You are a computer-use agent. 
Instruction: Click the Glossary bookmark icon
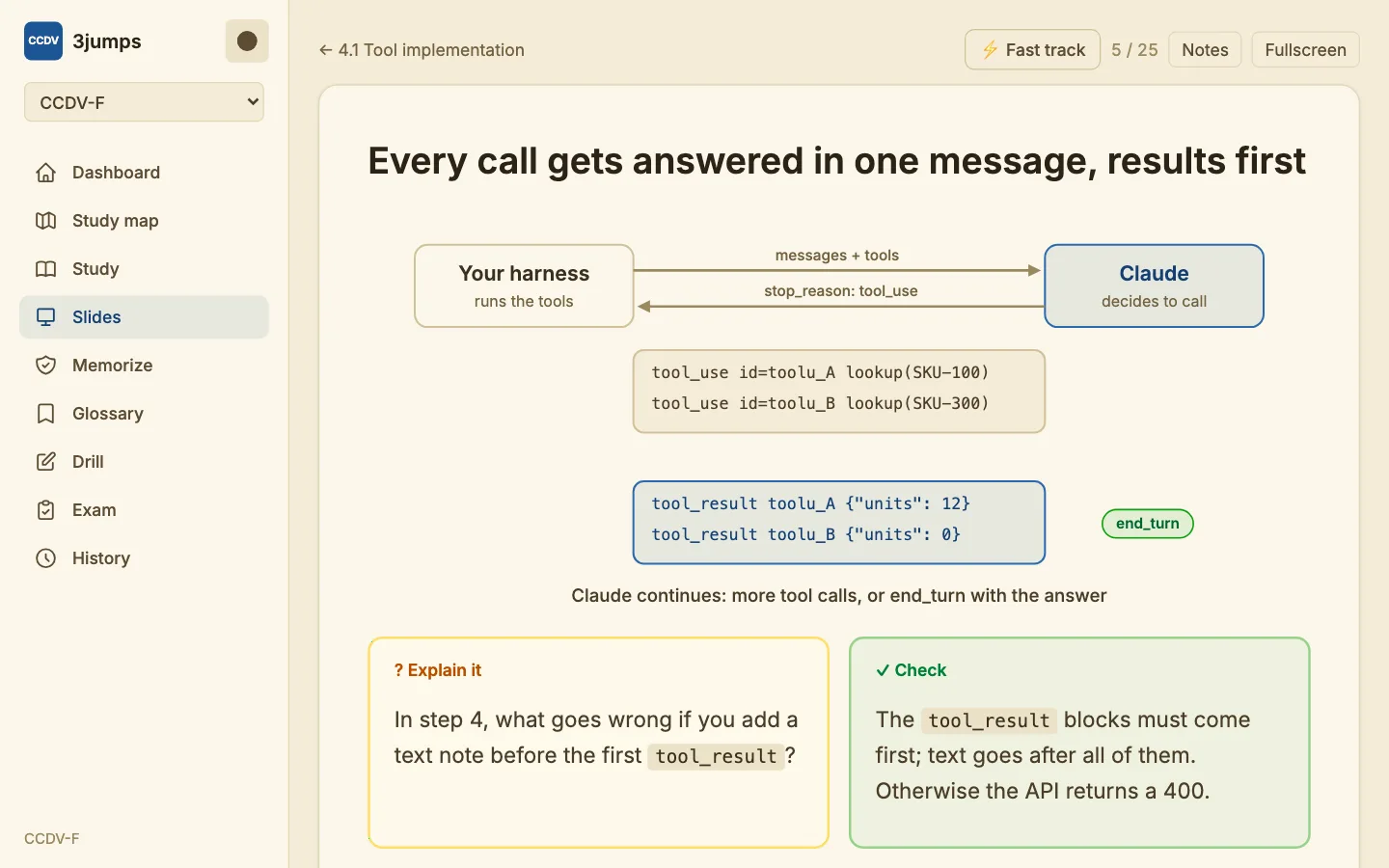pos(45,414)
